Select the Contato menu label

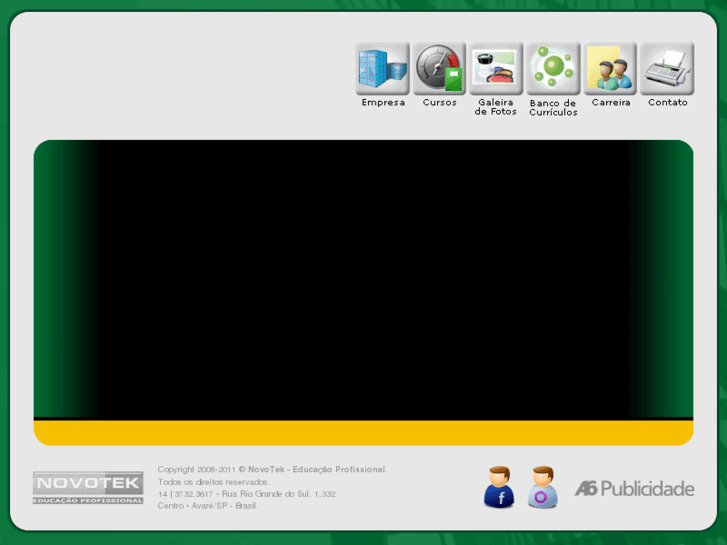click(668, 103)
